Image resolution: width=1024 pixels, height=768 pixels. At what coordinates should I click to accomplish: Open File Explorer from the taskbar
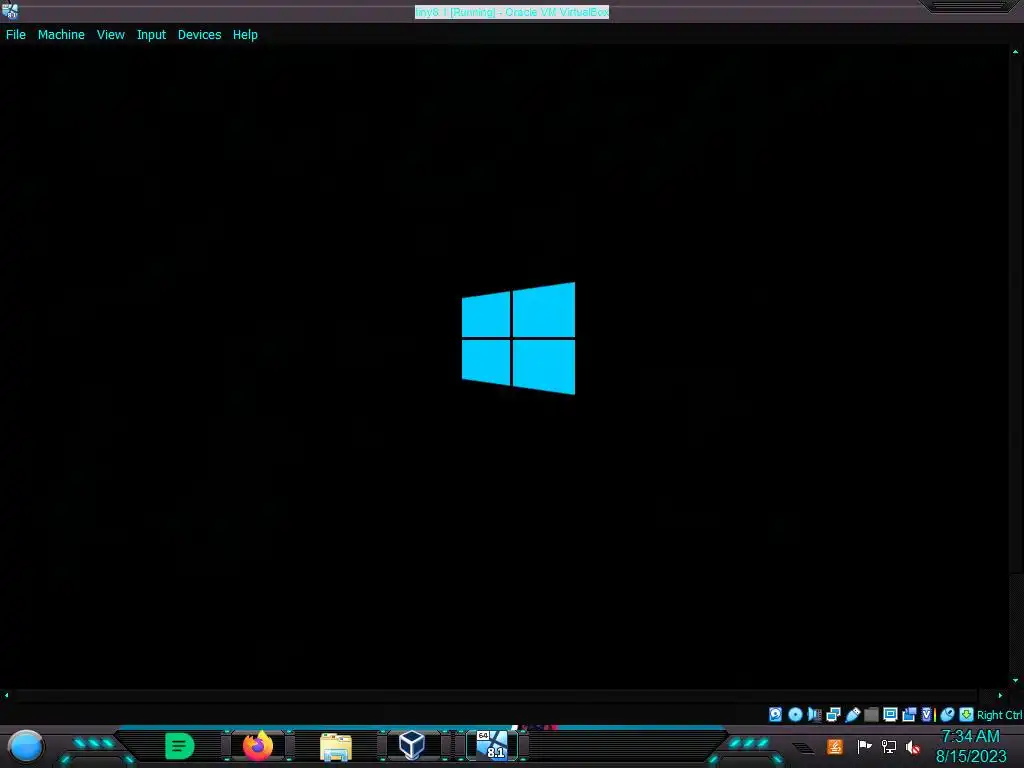[x=336, y=747]
